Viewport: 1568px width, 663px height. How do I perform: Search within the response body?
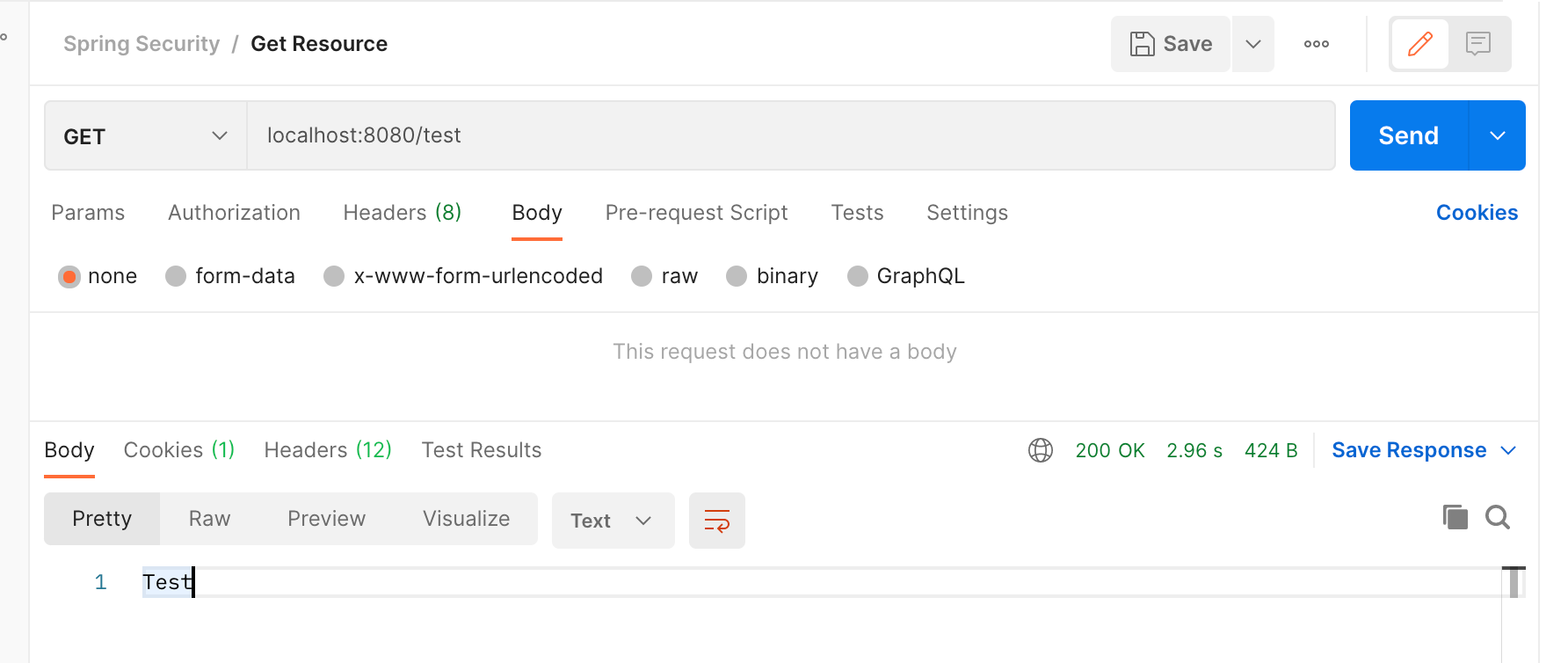[x=1498, y=517]
